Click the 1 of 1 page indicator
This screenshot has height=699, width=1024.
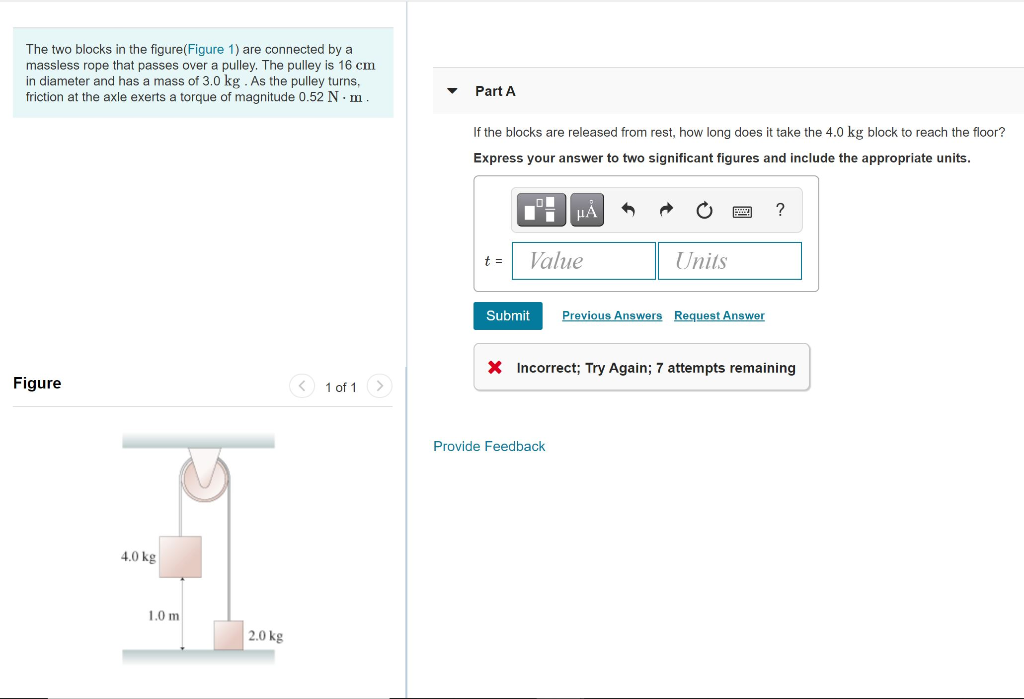(340, 386)
